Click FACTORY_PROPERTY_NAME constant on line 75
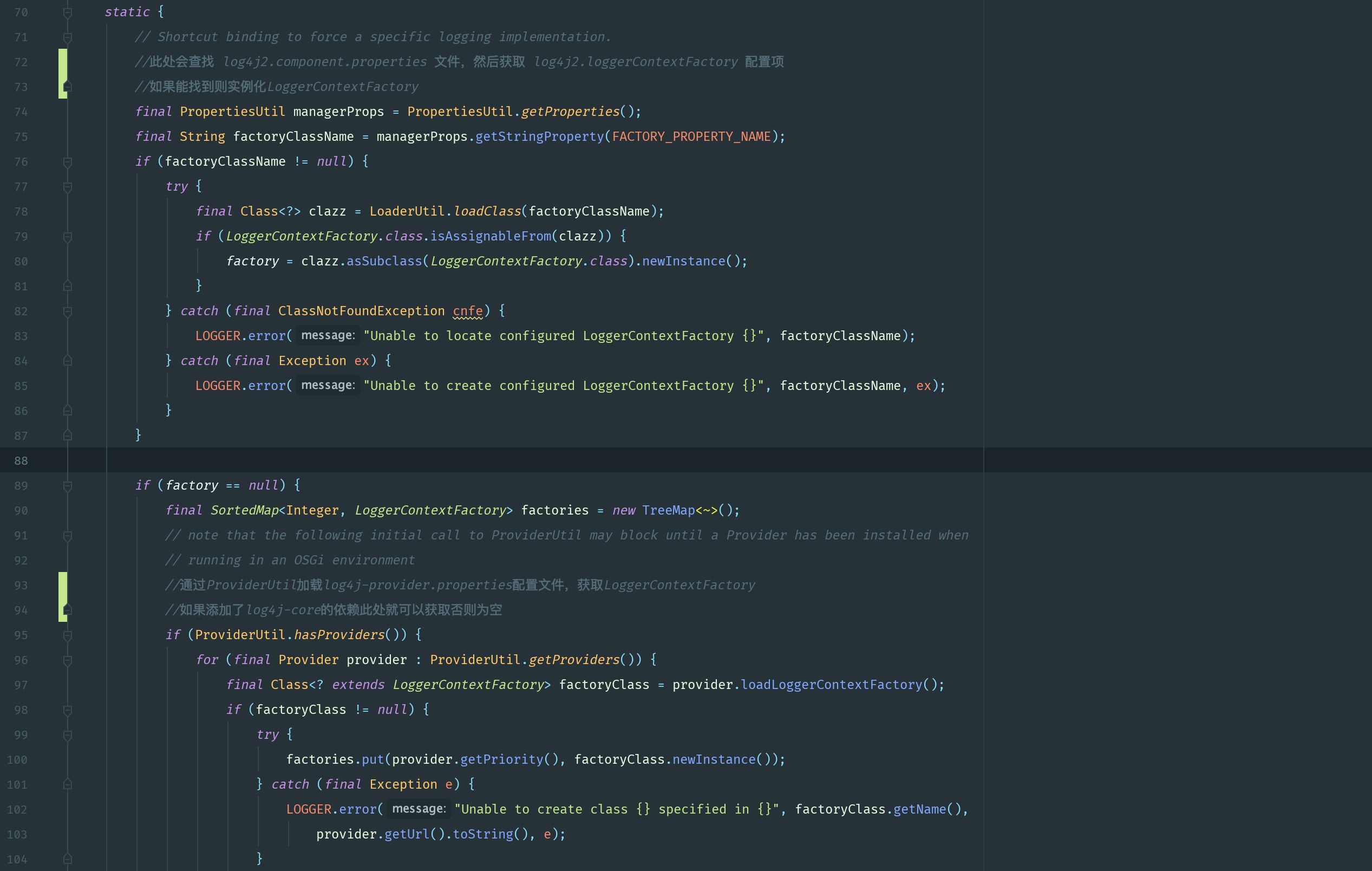 pyautogui.click(x=691, y=137)
